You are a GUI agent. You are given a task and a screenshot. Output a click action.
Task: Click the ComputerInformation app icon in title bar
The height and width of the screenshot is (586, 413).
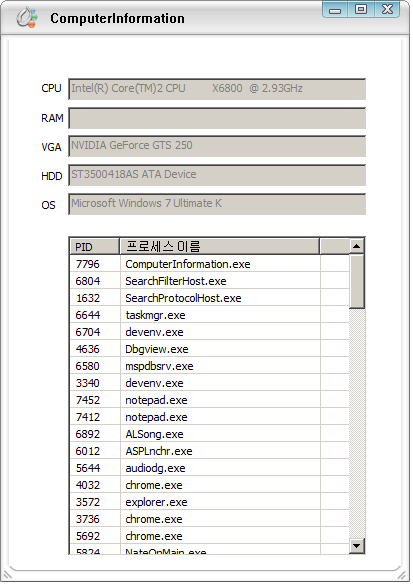tap(27, 18)
